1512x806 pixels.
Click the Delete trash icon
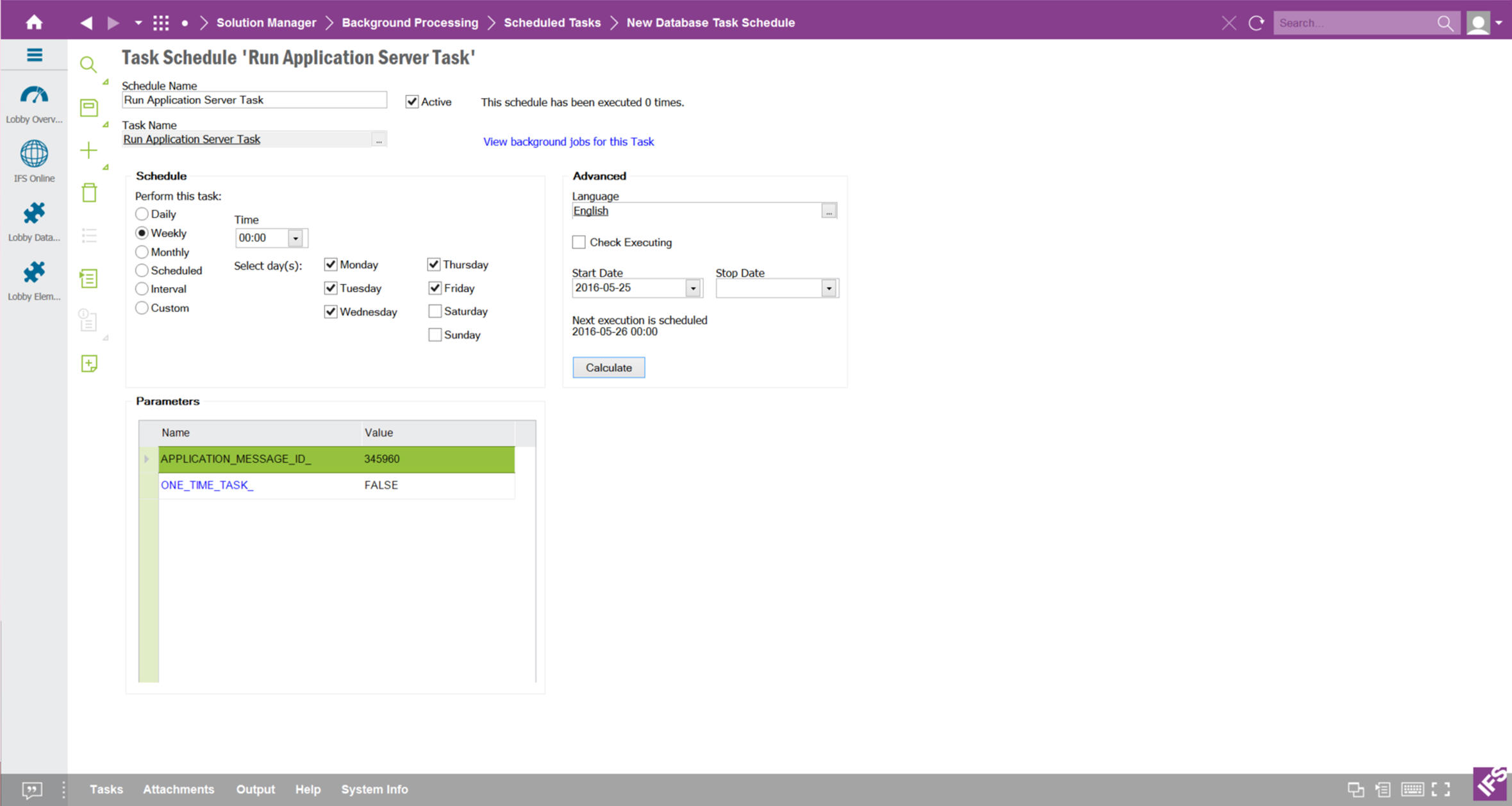[89, 192]
